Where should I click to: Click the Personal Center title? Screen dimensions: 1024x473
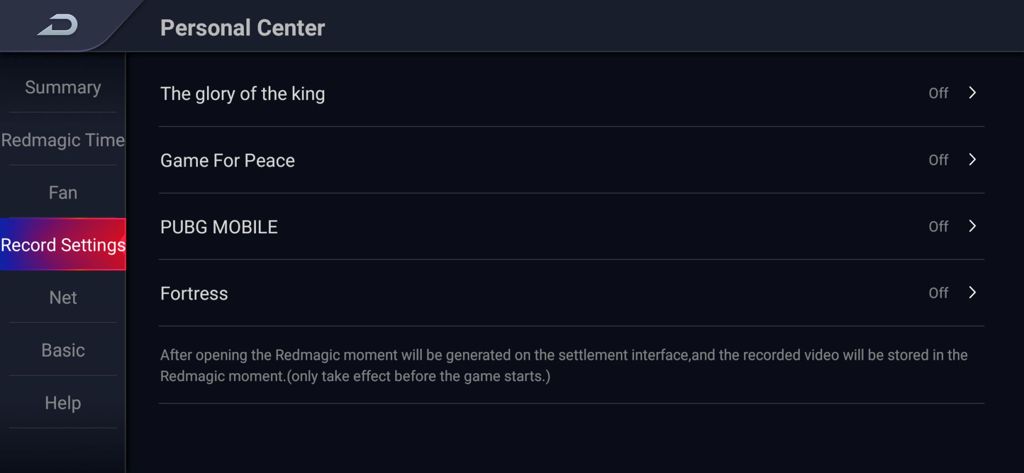pos(242,28)
